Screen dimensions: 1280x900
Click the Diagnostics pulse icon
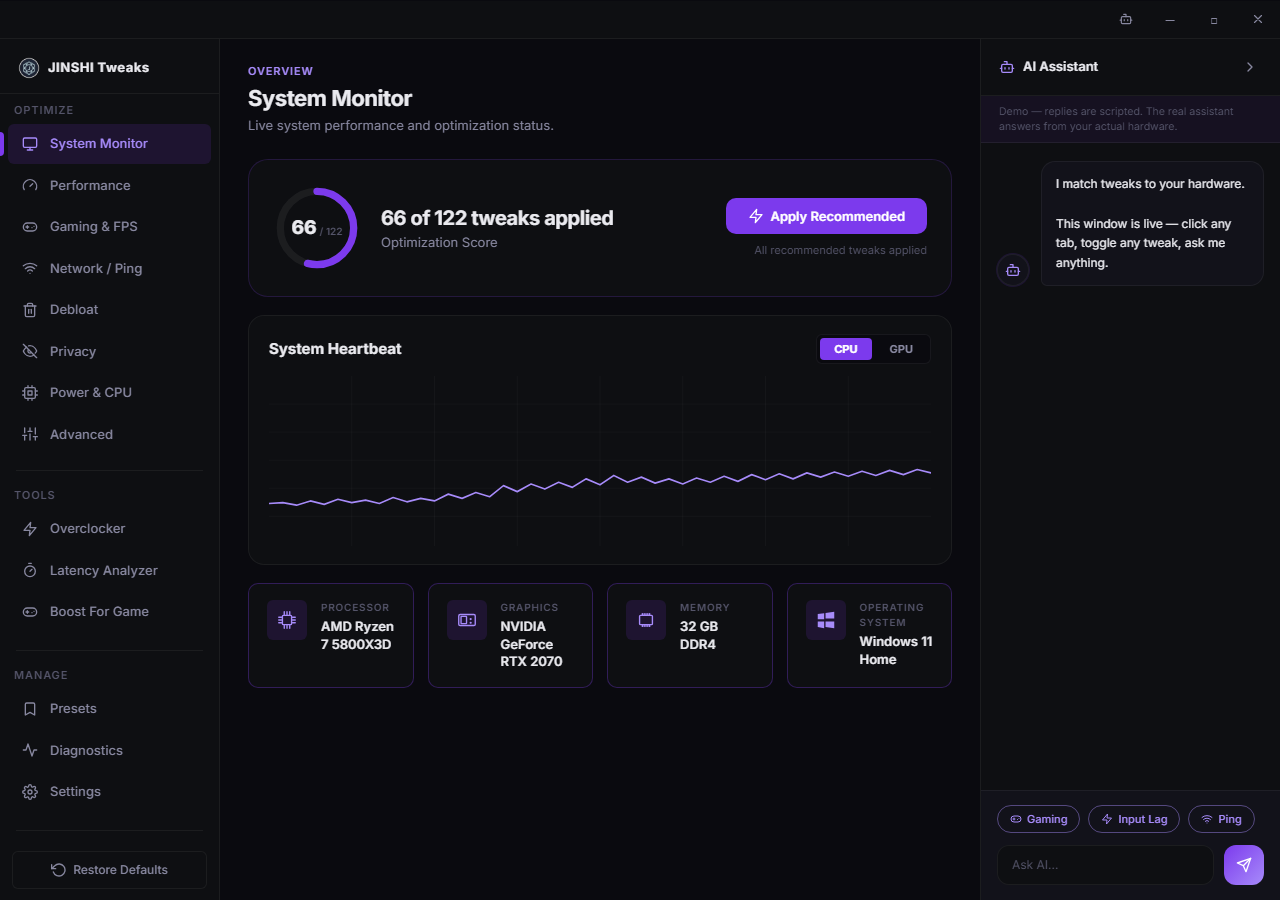30,751
